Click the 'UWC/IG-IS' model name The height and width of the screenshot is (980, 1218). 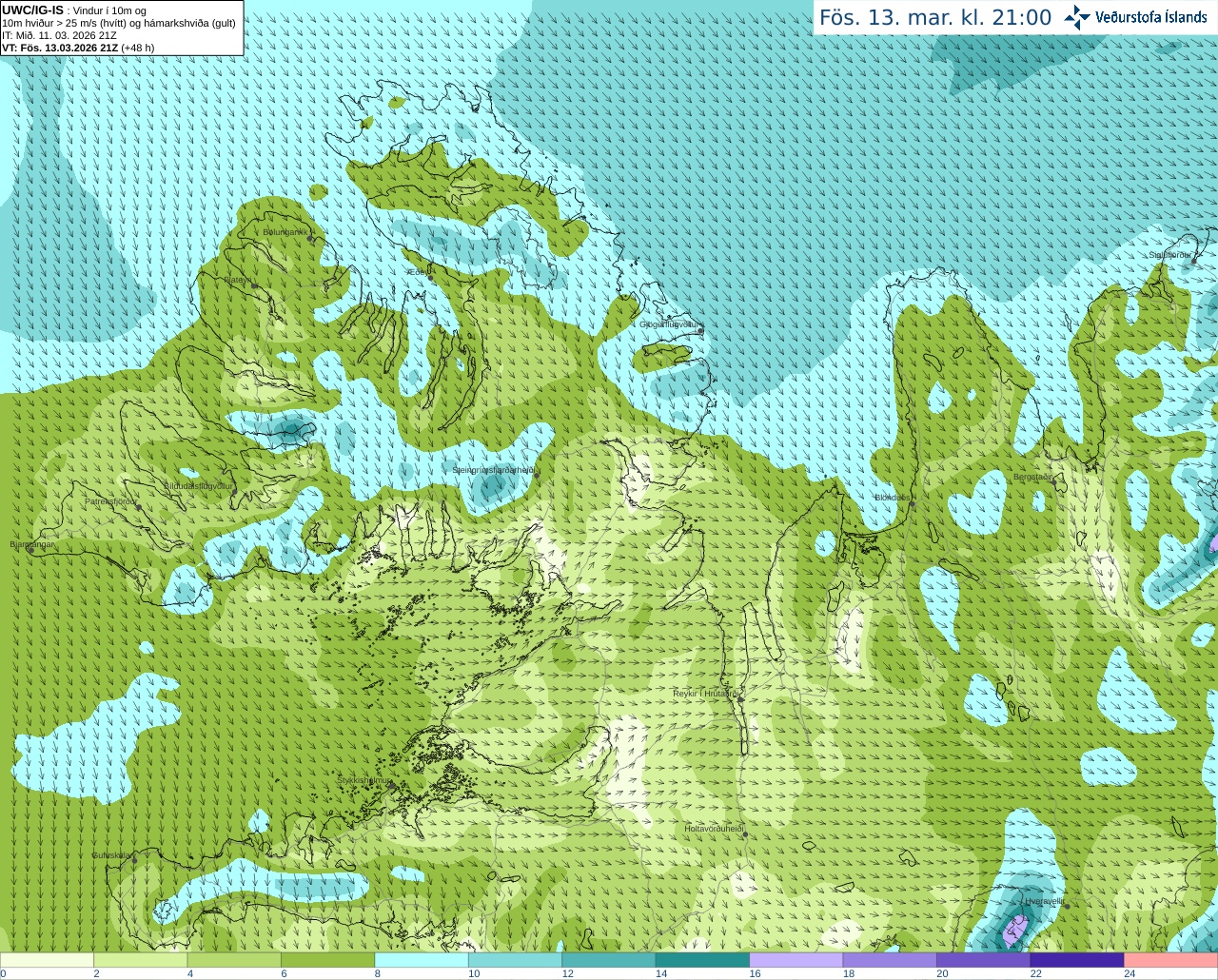(x=33, y=10)
